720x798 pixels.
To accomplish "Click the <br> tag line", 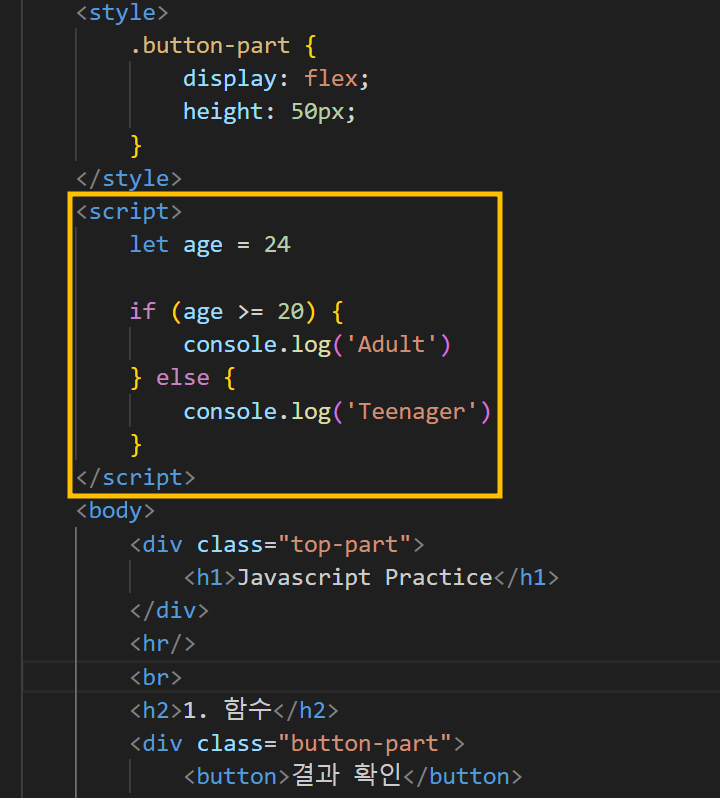I will click(x=156, y=677).
